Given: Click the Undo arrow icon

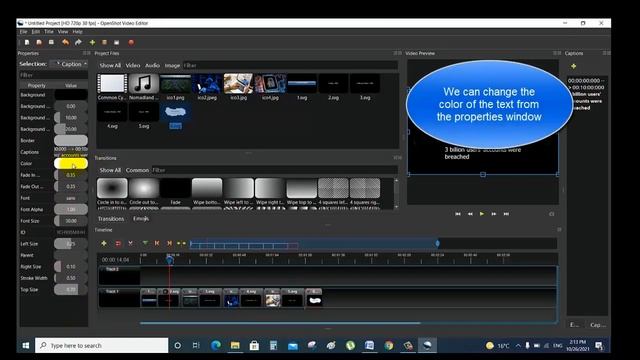Looking at the screenshot, I should (65, 42).
